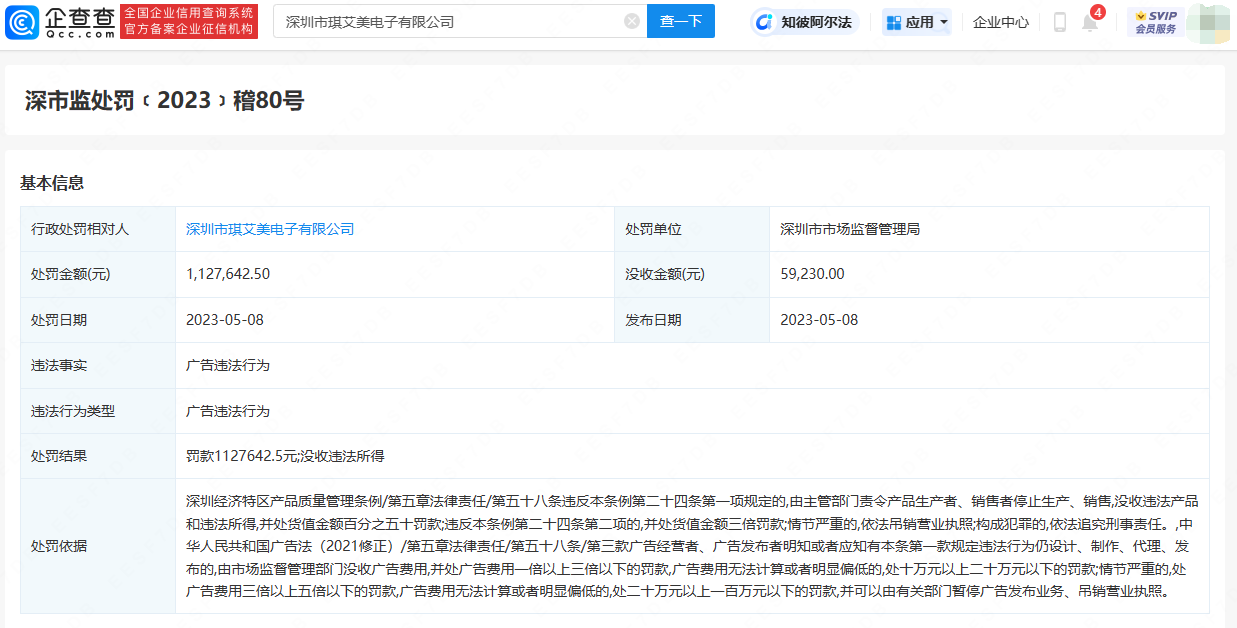The width and height of the screenshot is (1237, 628).
Task: Open 深圳市琪艾美电子有限公司 company link
Action: (270, 229)
